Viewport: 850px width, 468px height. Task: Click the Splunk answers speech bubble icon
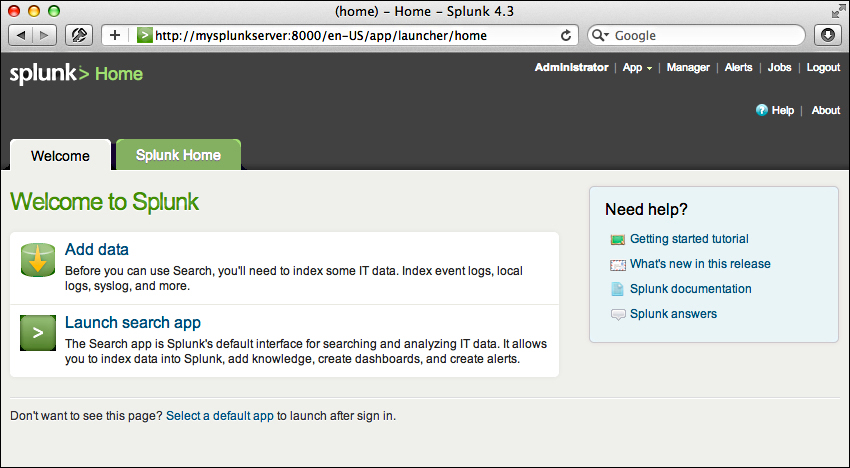tap(617, 315)
